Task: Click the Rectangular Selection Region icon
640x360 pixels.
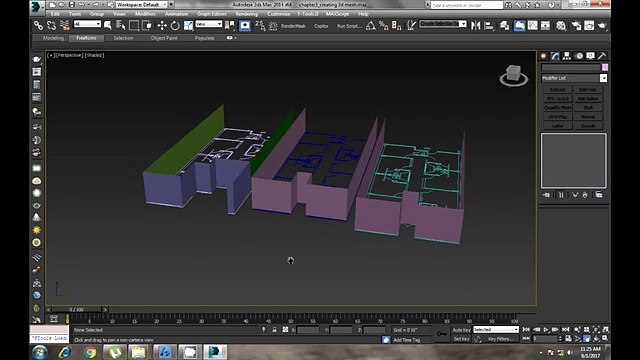Action: click(134, 26)
